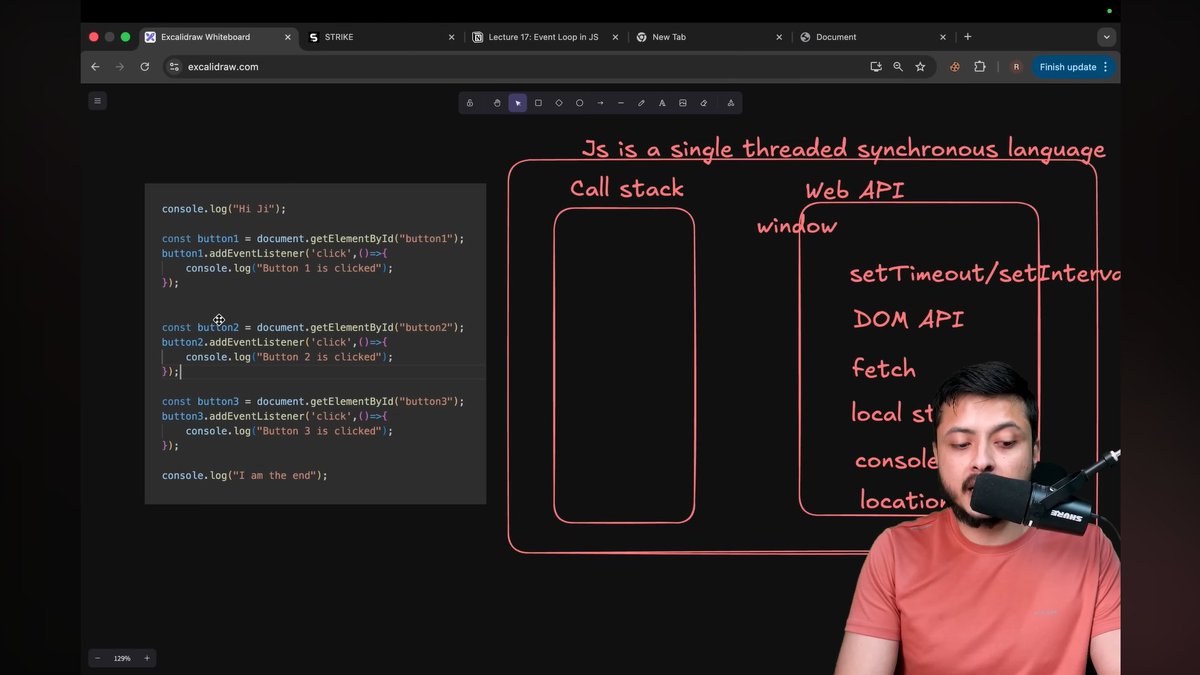The image size is (1200, 675).
Task: Select the "setTimeout/setInterval" text
Action: point(985,273)
